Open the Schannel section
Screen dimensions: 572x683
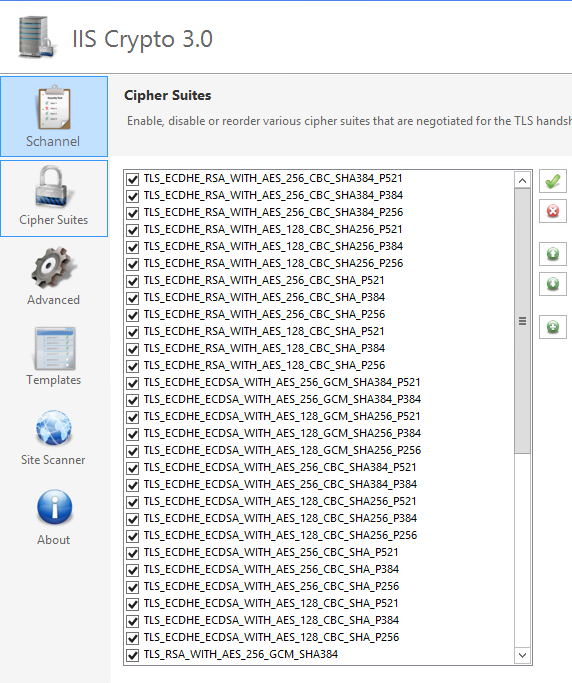pyautogui.click(x=54, y=116)
